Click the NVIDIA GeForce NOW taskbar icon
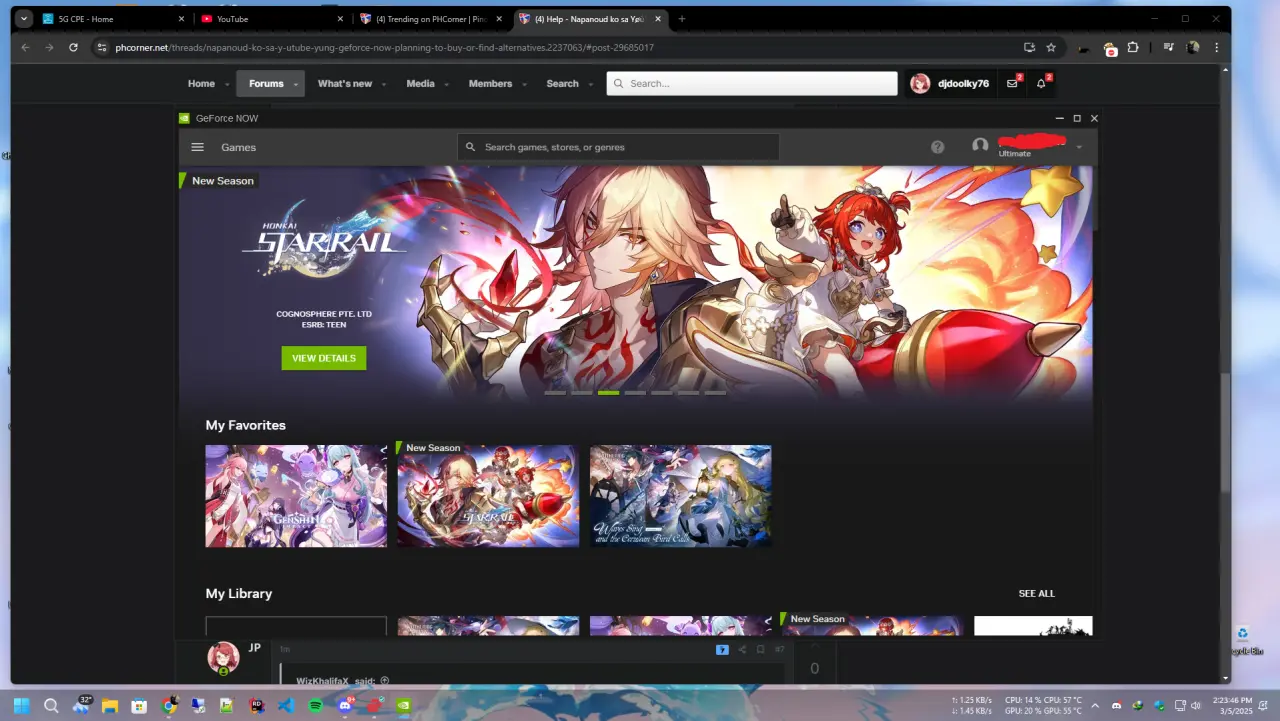Viewport: 1280px width, 721px height. click(404, 705)
